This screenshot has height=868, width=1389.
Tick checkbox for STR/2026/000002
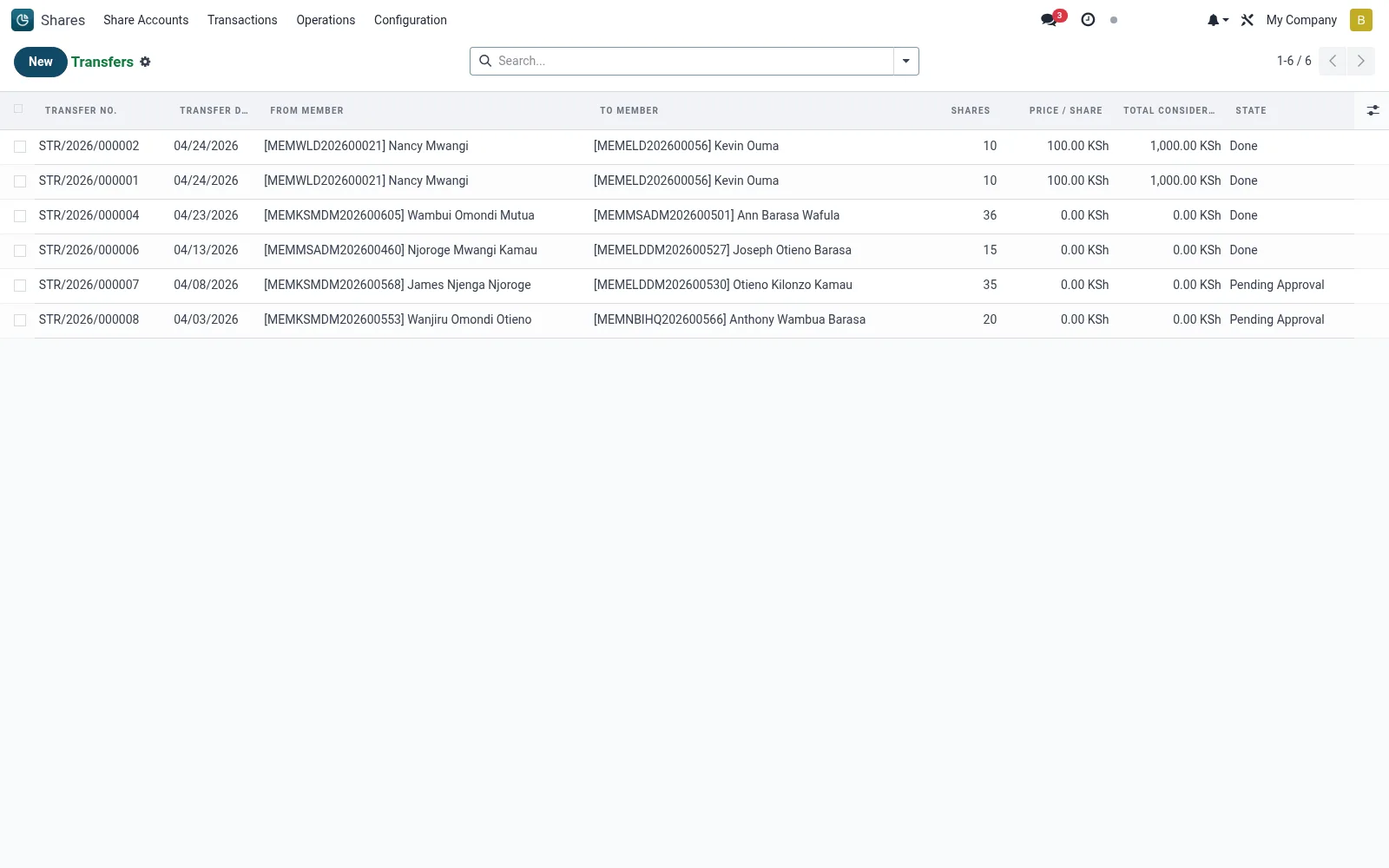[x=20, y=147]
